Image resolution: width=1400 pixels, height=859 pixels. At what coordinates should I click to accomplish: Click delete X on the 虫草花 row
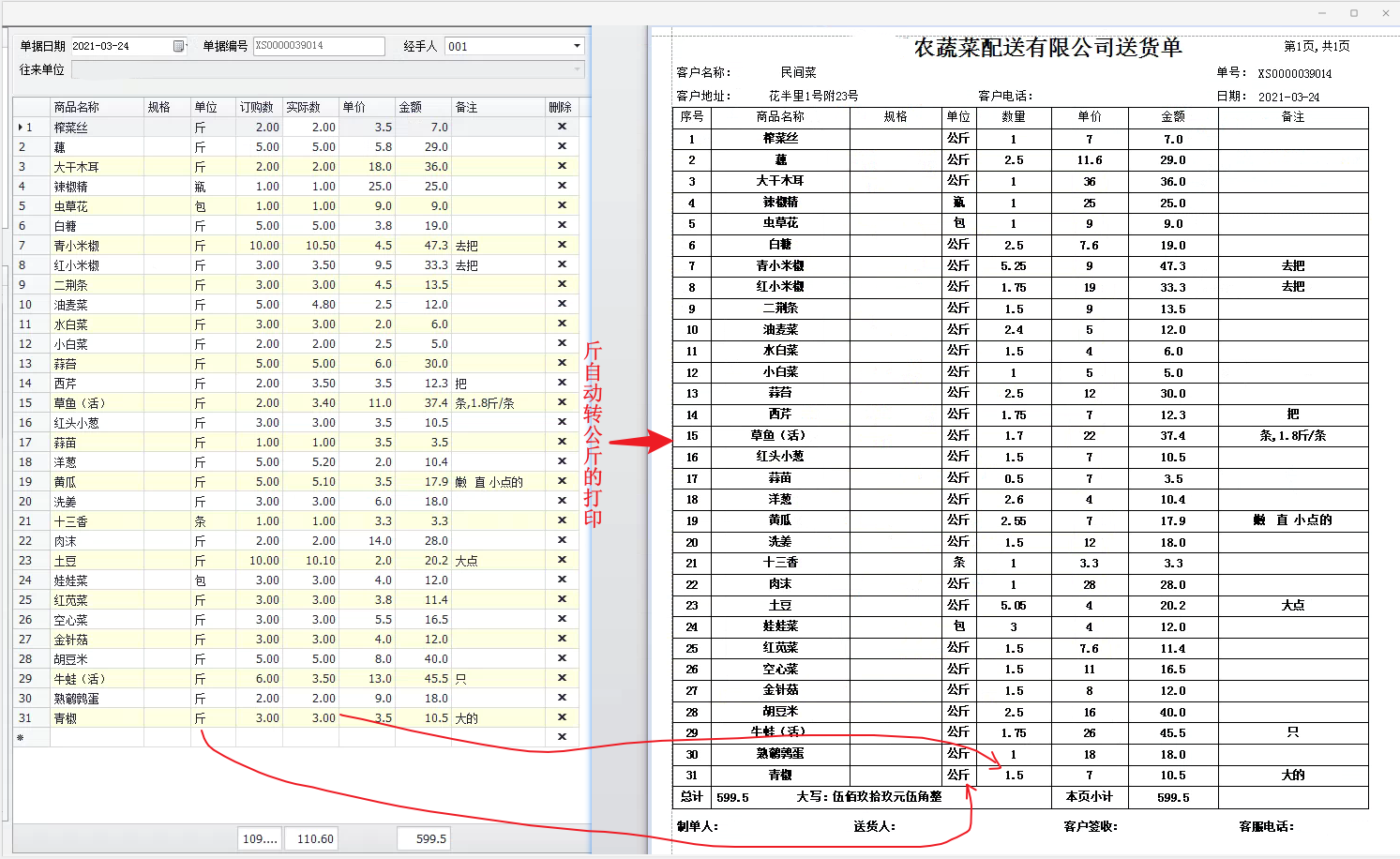pos(562,205)
